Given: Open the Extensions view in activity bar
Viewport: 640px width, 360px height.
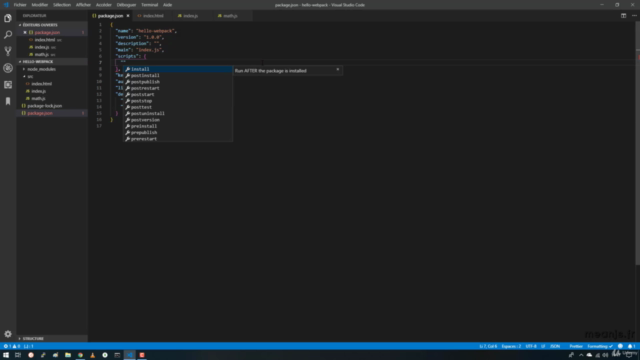Looking at the screenshot, I should [x=8, y=84].
